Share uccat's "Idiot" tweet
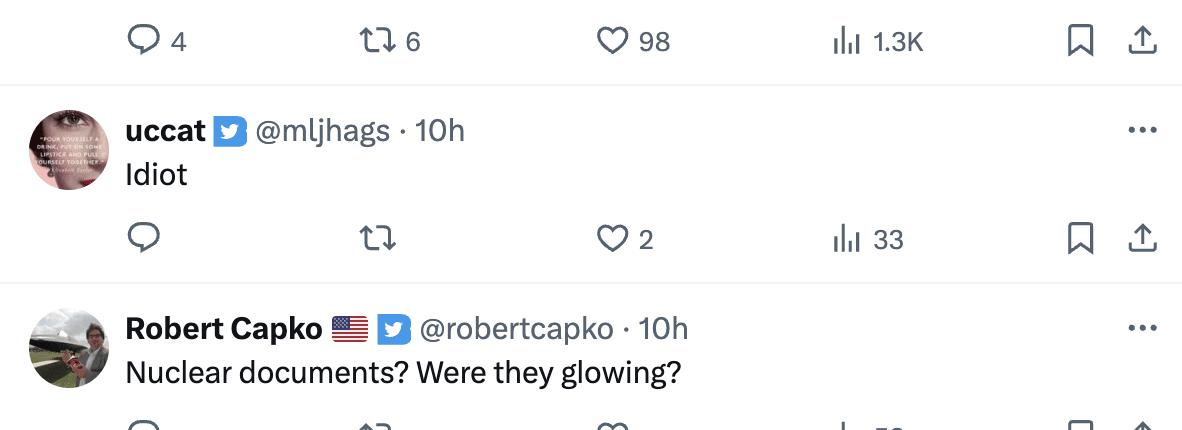The image size is (1182, 430). pyautogui.click(x=1142, y=238)
